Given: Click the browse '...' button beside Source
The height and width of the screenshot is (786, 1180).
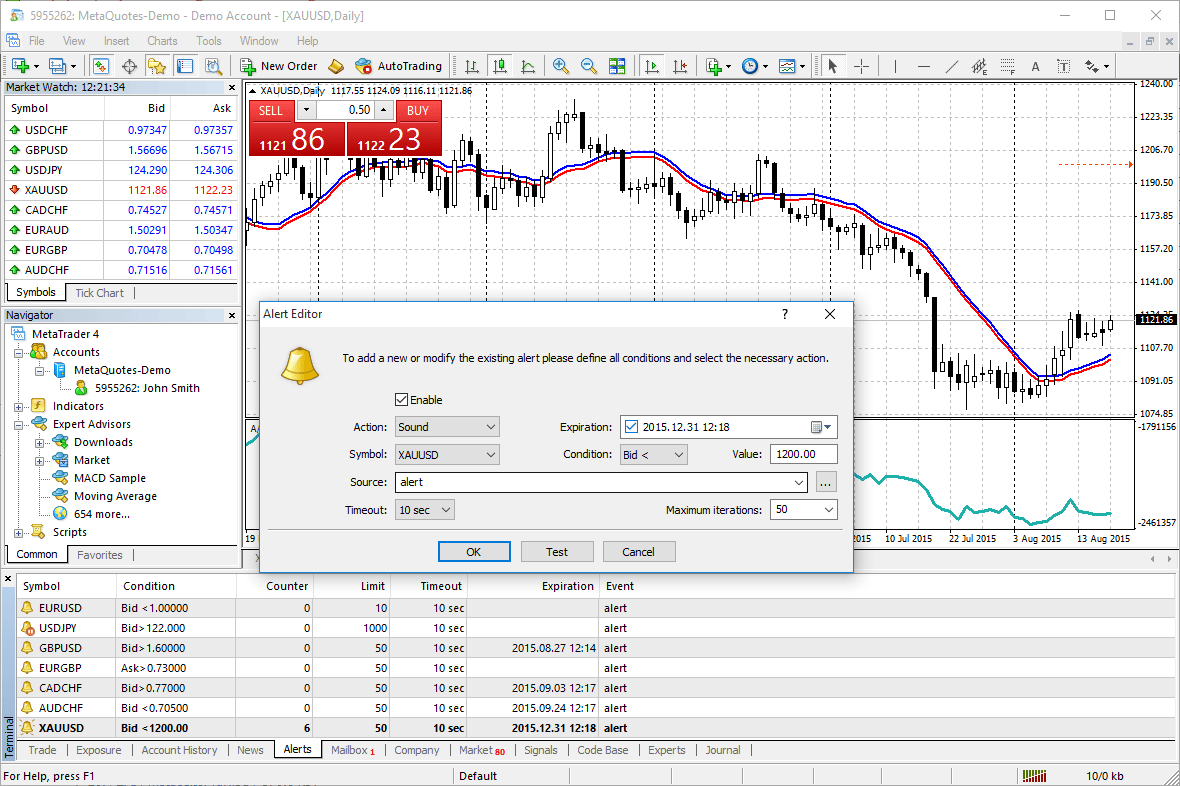Looking at the screenshot, I should (x=824, y=482).
